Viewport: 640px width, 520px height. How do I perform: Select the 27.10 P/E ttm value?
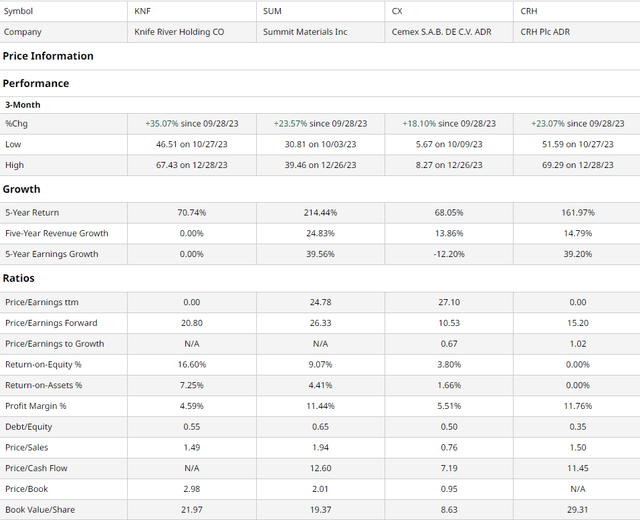449,302
